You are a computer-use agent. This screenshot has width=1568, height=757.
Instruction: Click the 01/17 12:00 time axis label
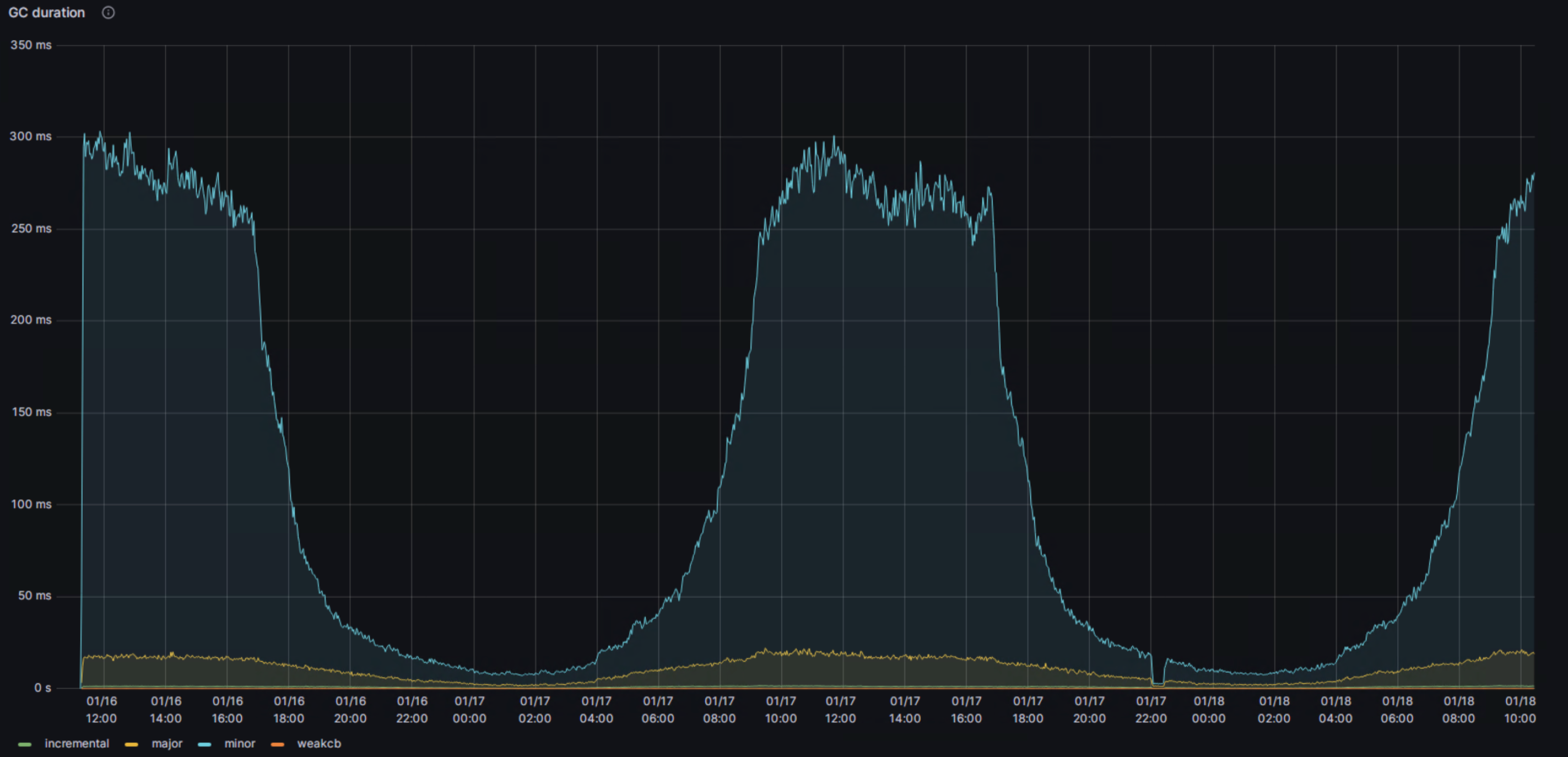pos(840,710)
